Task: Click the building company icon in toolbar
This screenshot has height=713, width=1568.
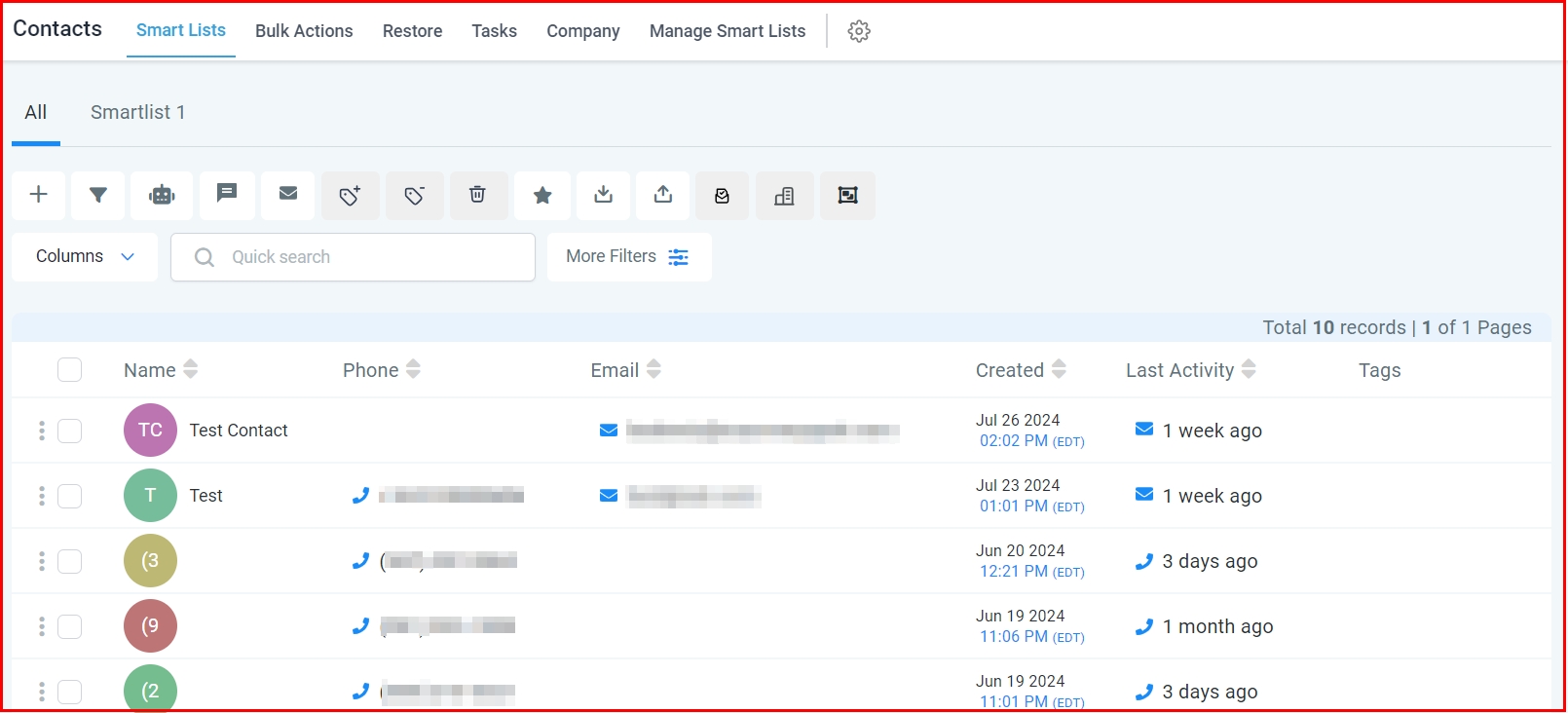Action: pos(784,196)
